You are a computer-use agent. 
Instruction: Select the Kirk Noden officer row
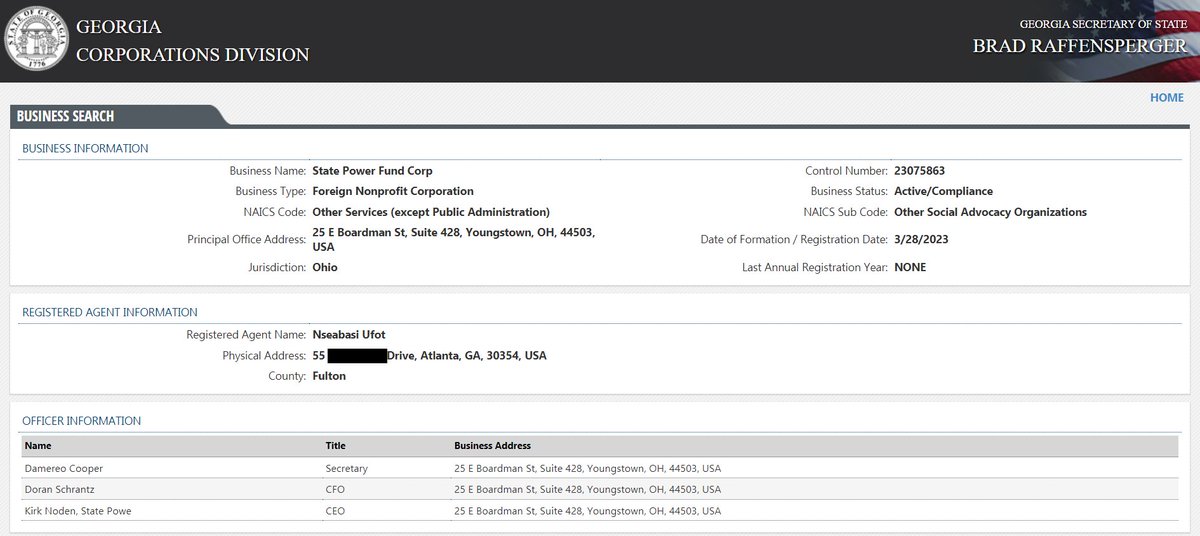[78, 511]
